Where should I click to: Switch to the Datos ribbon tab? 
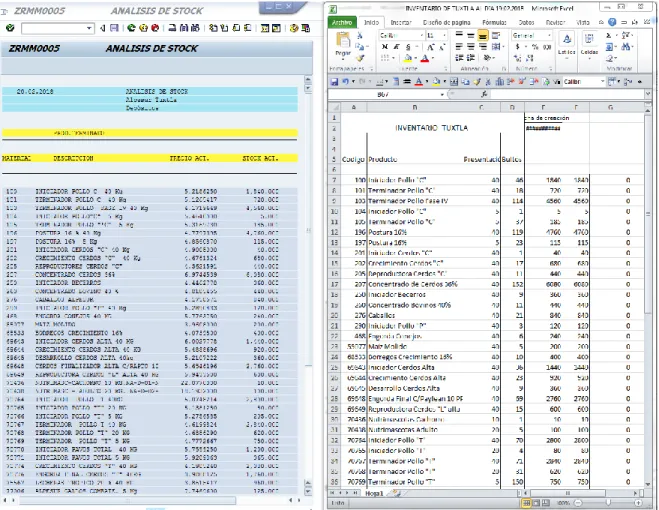526,22
